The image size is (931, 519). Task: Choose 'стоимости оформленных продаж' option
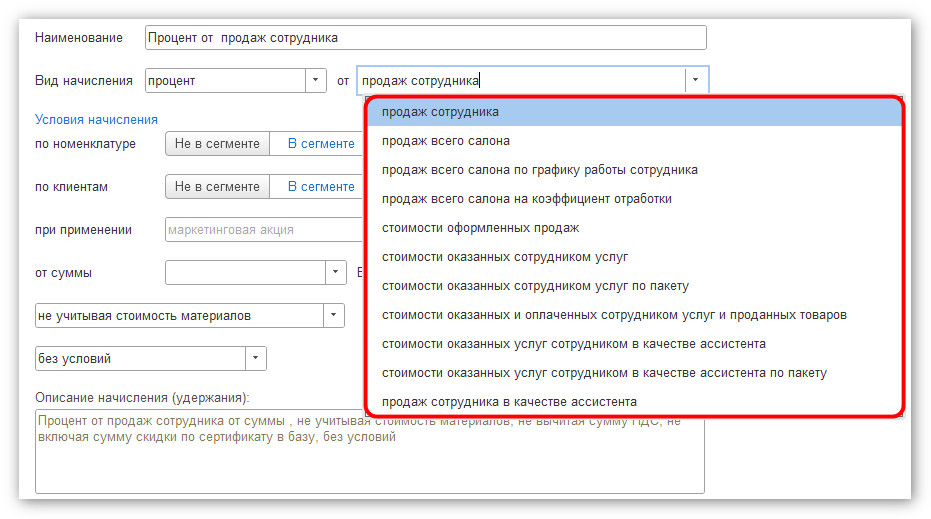634,228
